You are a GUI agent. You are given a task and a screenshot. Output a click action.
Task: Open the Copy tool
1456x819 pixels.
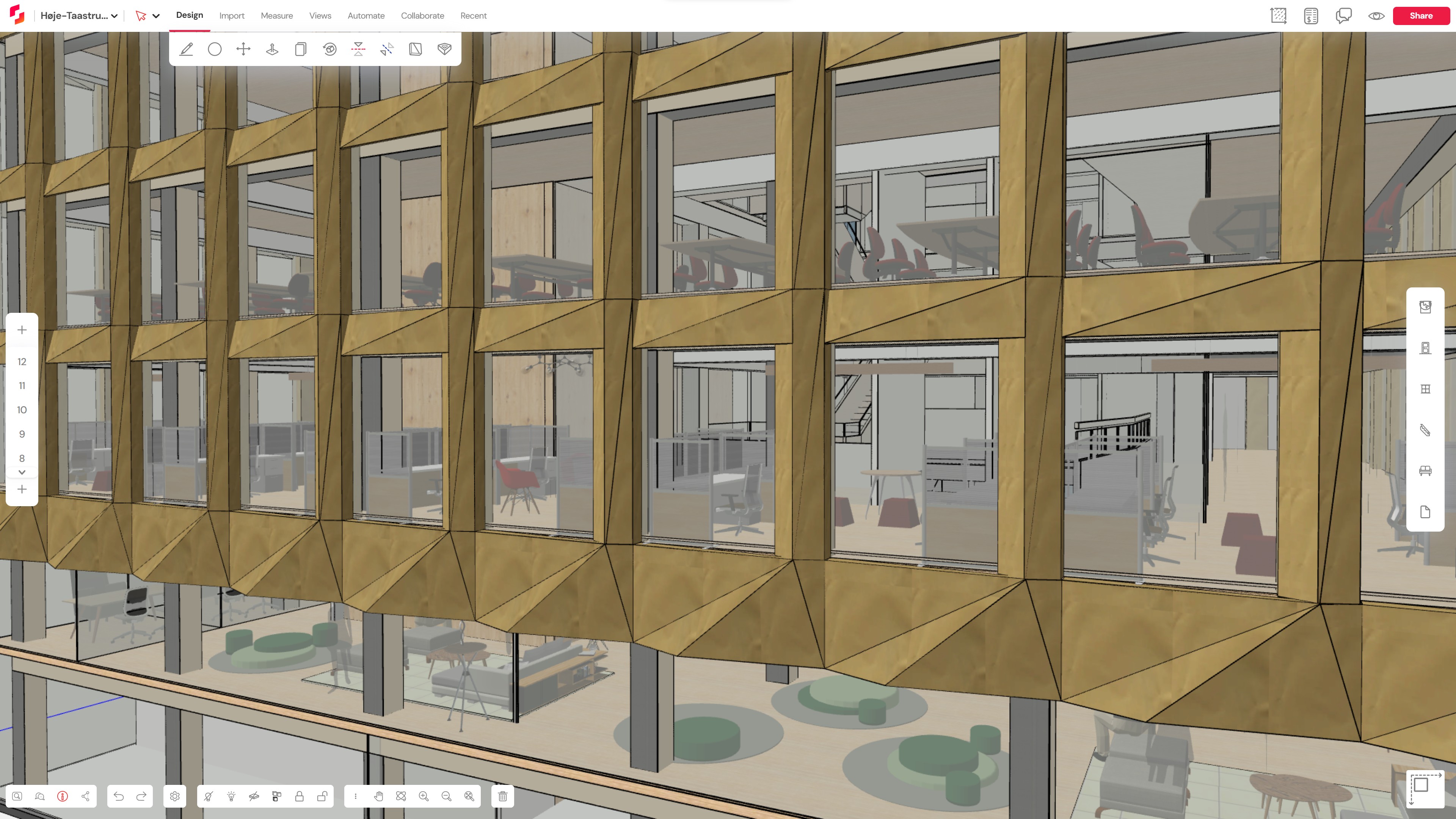click(300, 50)
